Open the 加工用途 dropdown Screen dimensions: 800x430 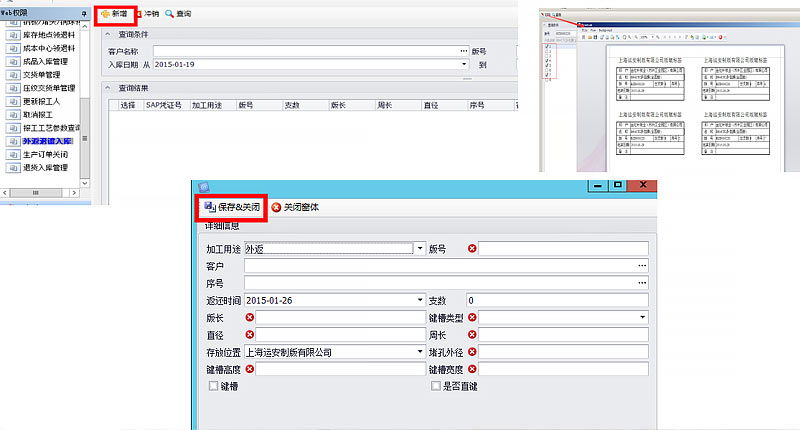point(420,248)
